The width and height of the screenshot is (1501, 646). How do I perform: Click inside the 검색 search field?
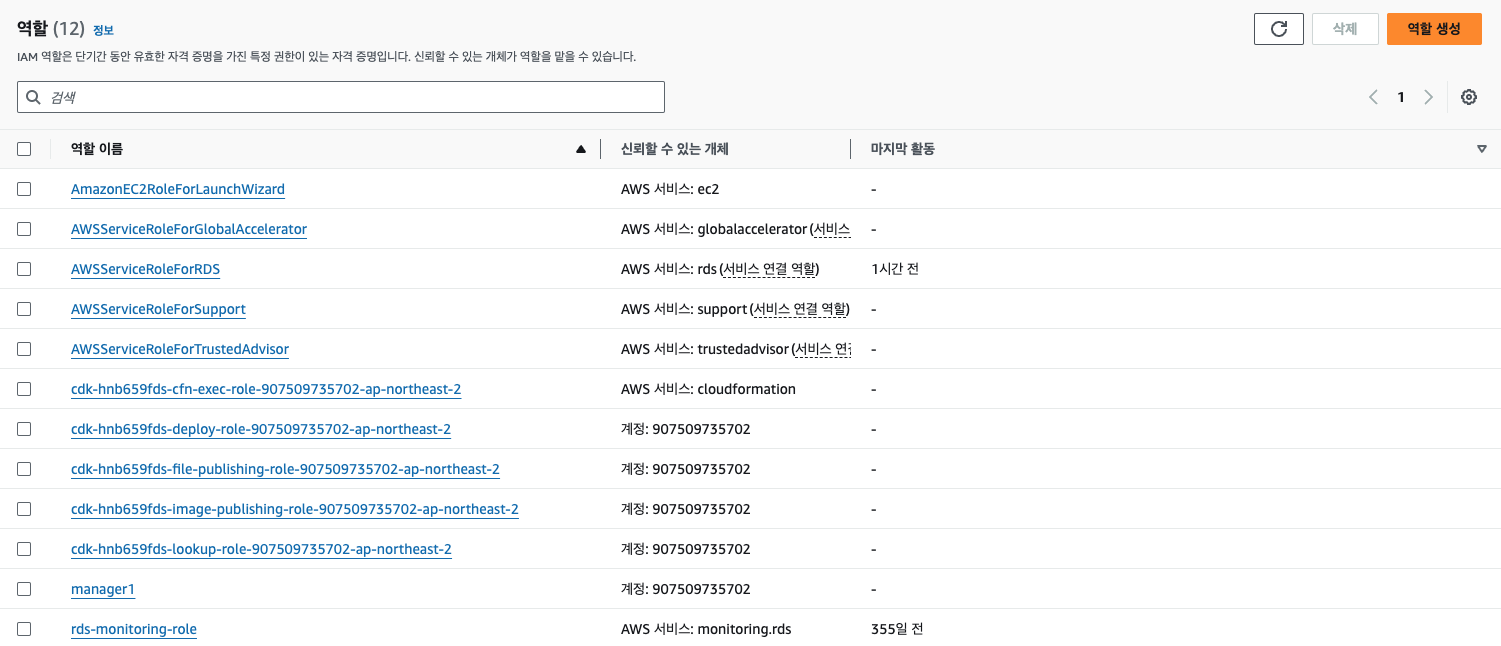coord(340,96)
